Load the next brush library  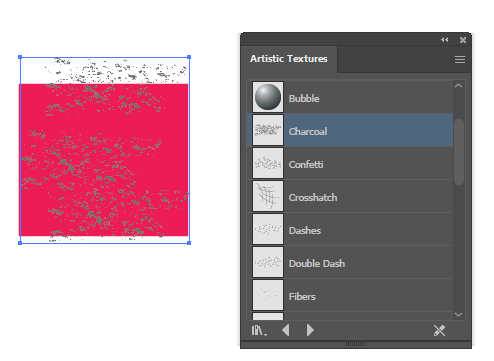pos(310,330)
